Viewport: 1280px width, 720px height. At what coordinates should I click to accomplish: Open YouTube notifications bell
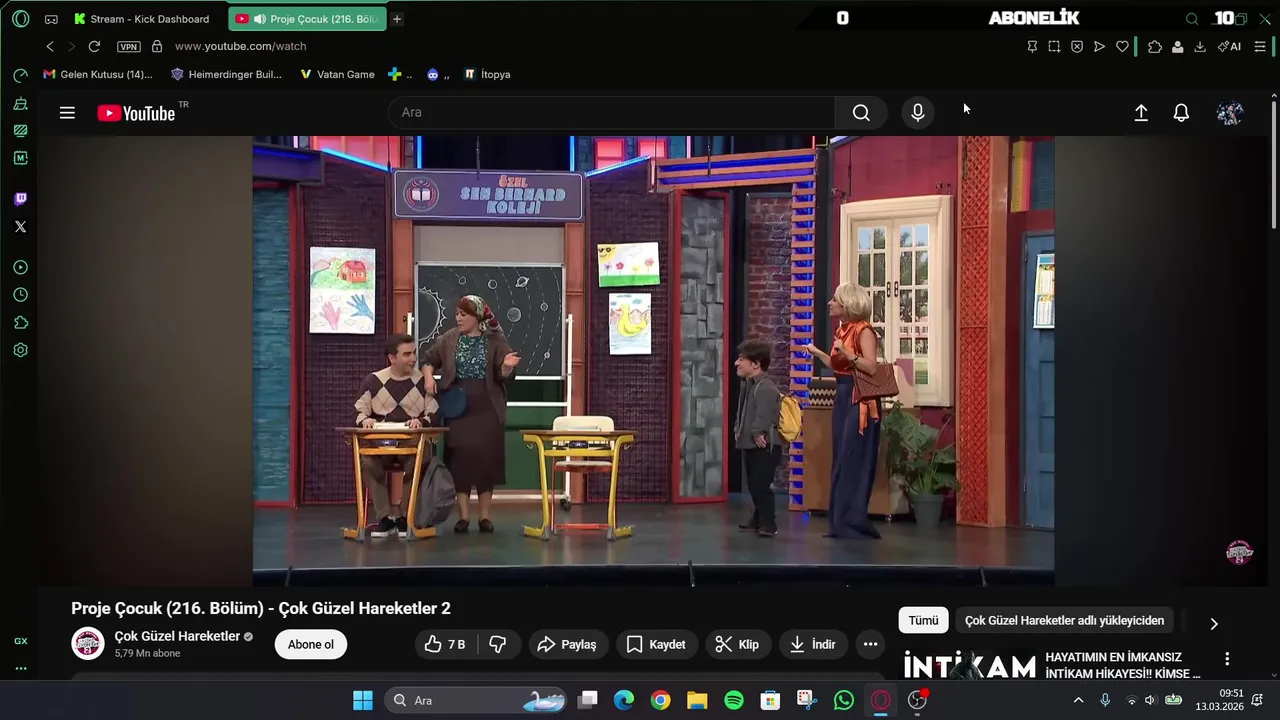pyautogui.click(x=1181, y=113)
